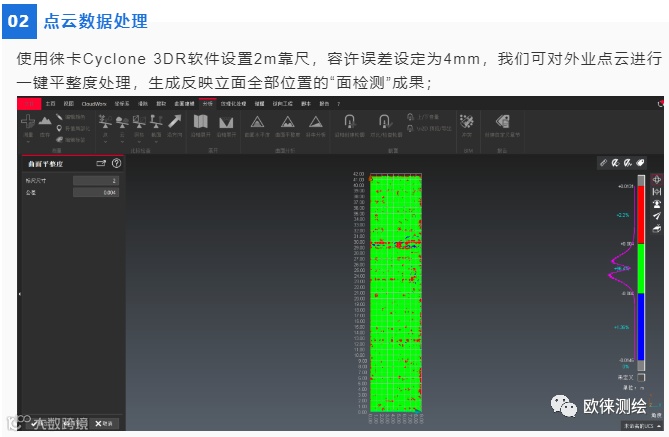The width and height of the screenshot is (669, 437).
Task: Click the third triangle slope analysis icon
Action: pyautogui.click(x=316, y=122)
